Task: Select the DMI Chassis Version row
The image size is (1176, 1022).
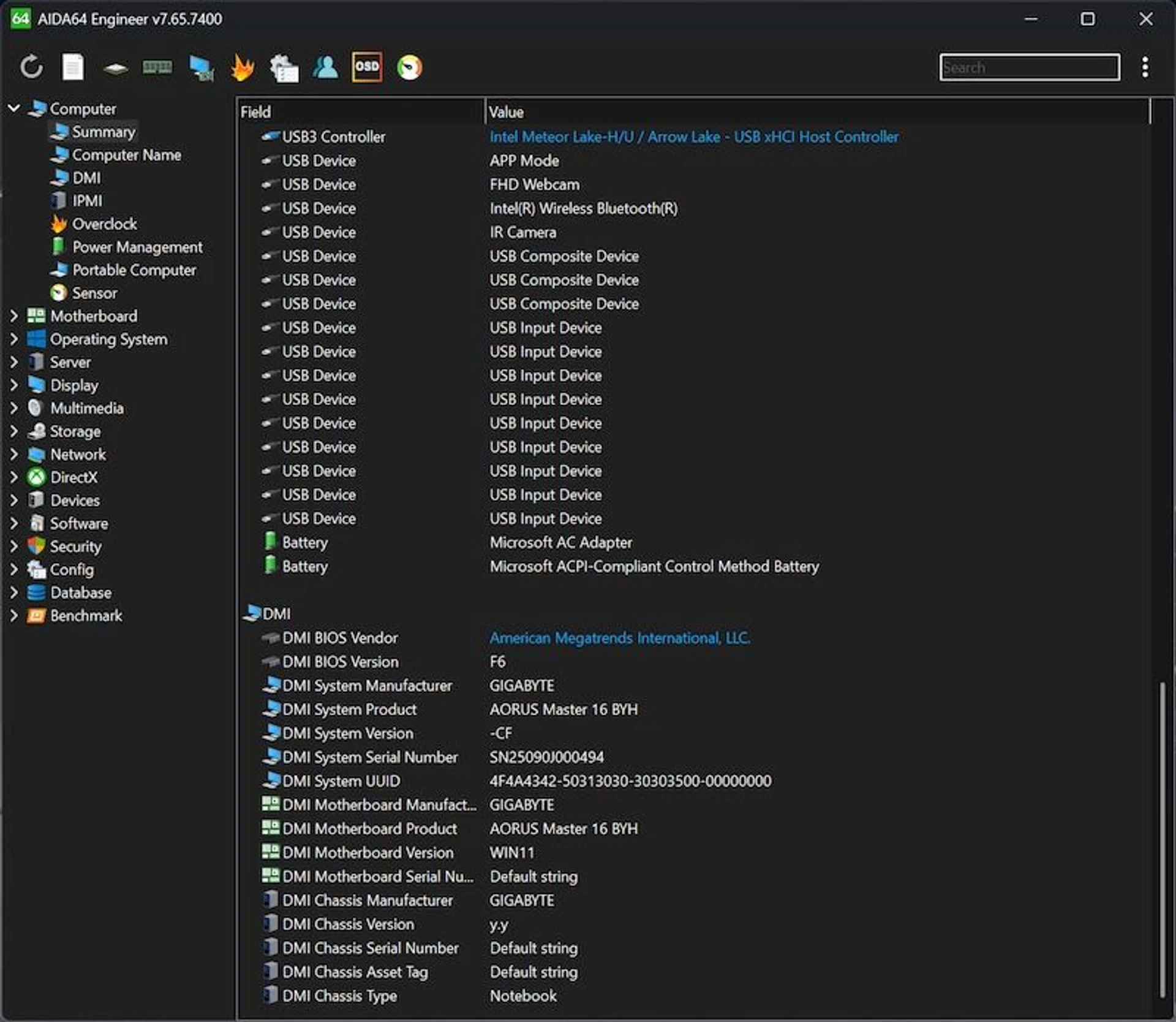Action: coord(695,925)
